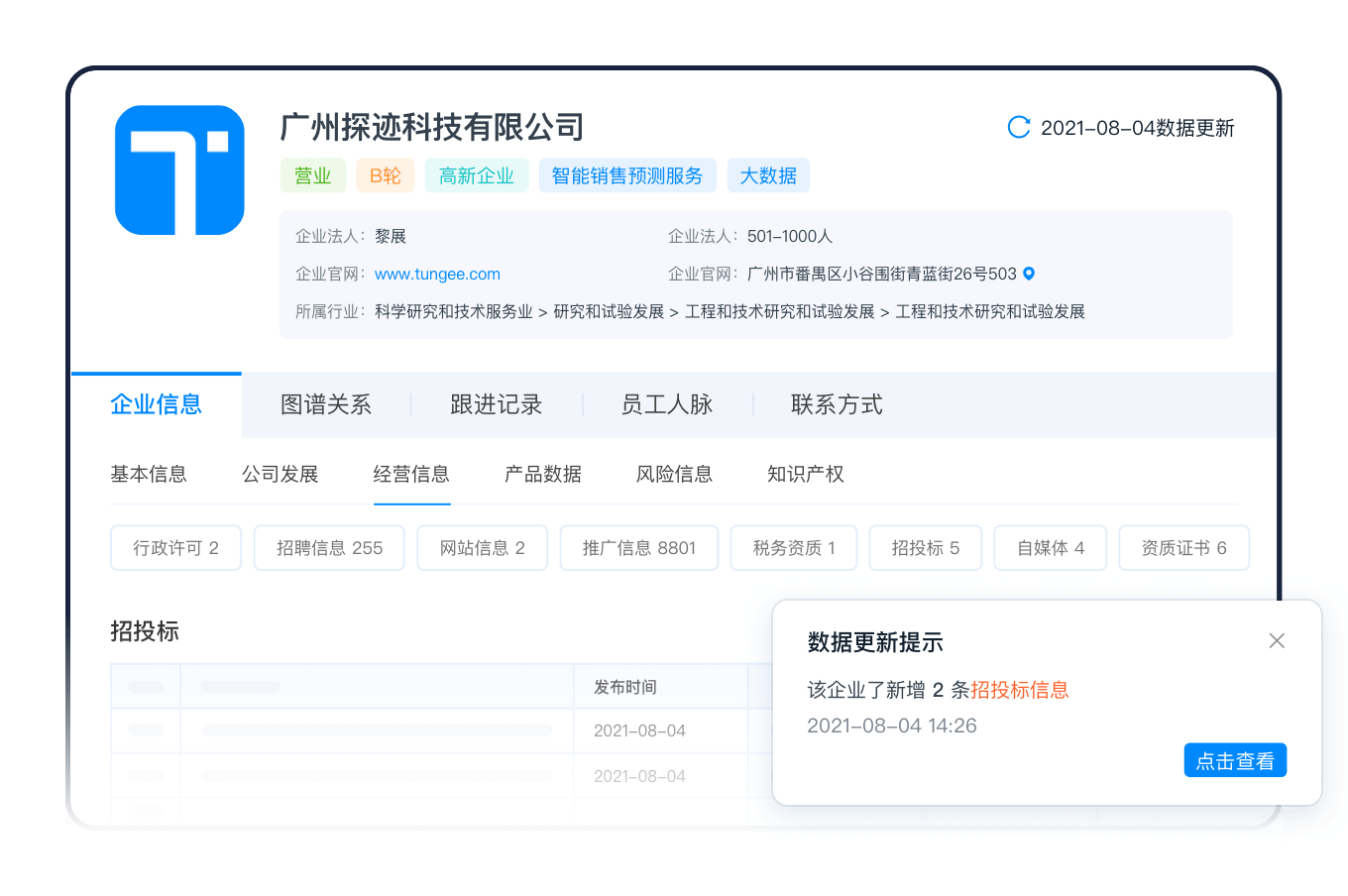Click the 资质证书 6 filter chip
Image resolution: width=1348 pixels, height=896 pixels.
point(1184,548)
